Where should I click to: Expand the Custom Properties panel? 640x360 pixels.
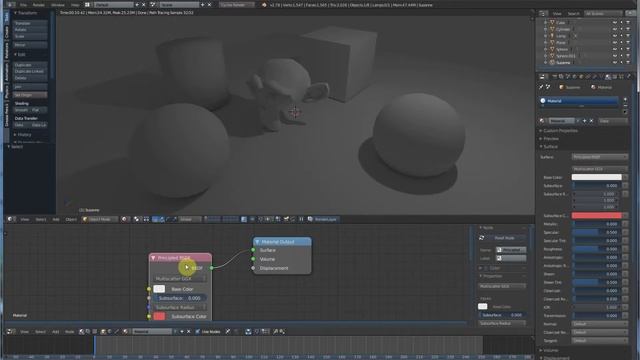(560, 131)
